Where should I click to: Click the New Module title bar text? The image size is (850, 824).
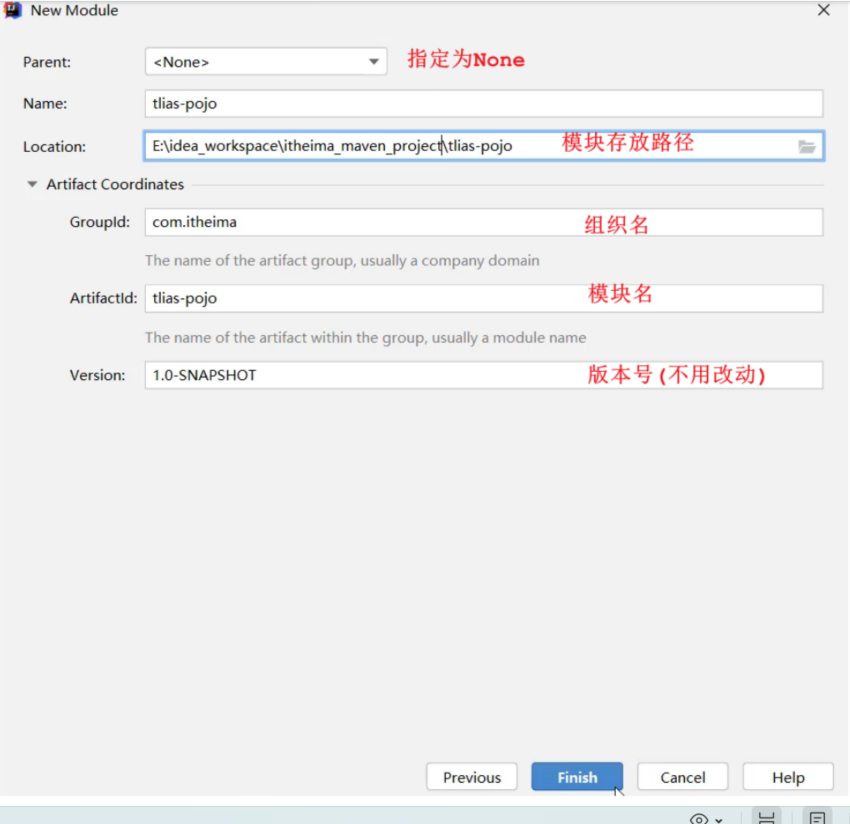(x=74, y=11)
